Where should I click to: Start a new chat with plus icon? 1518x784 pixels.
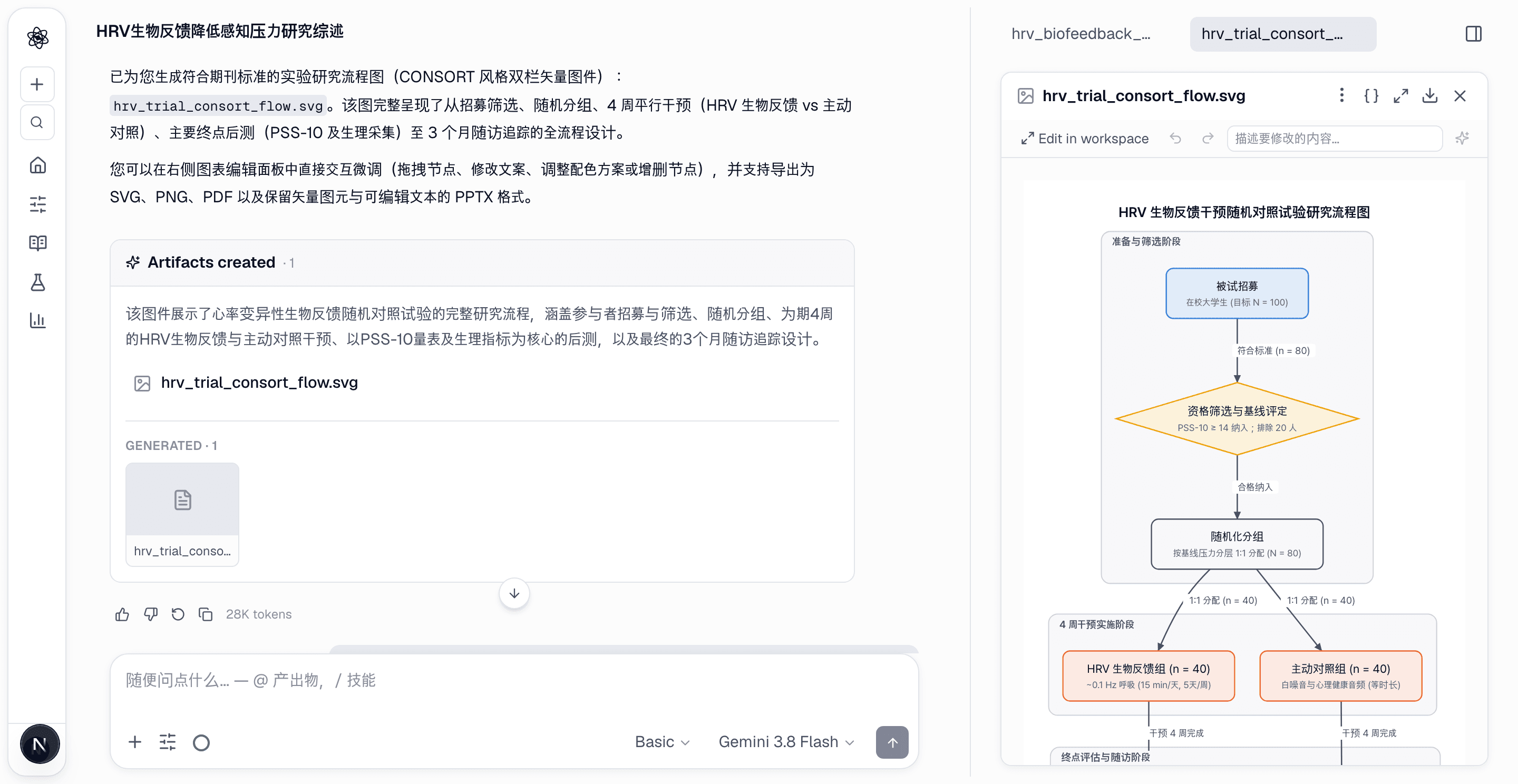coord(37,84)
